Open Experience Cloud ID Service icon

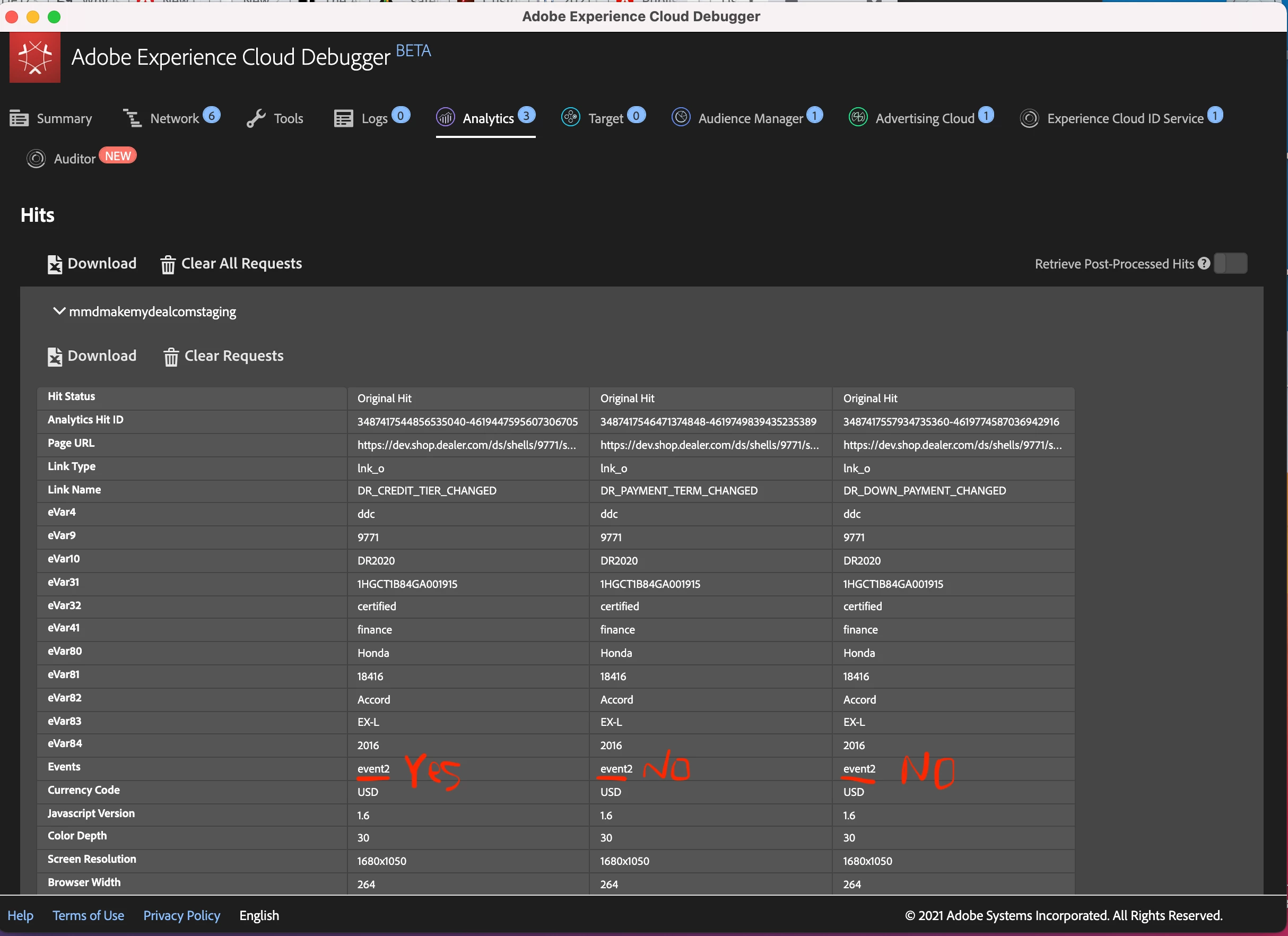click(1029, 118)
